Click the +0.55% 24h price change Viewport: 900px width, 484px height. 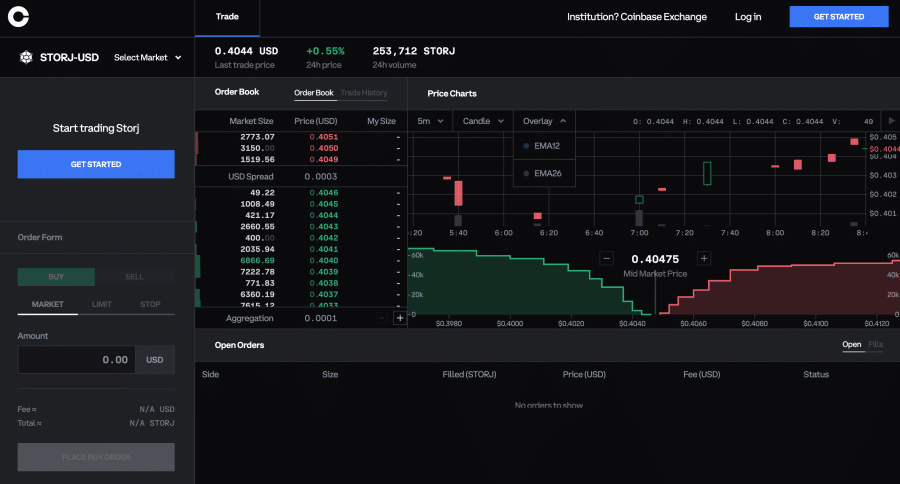tap(325, 51)
